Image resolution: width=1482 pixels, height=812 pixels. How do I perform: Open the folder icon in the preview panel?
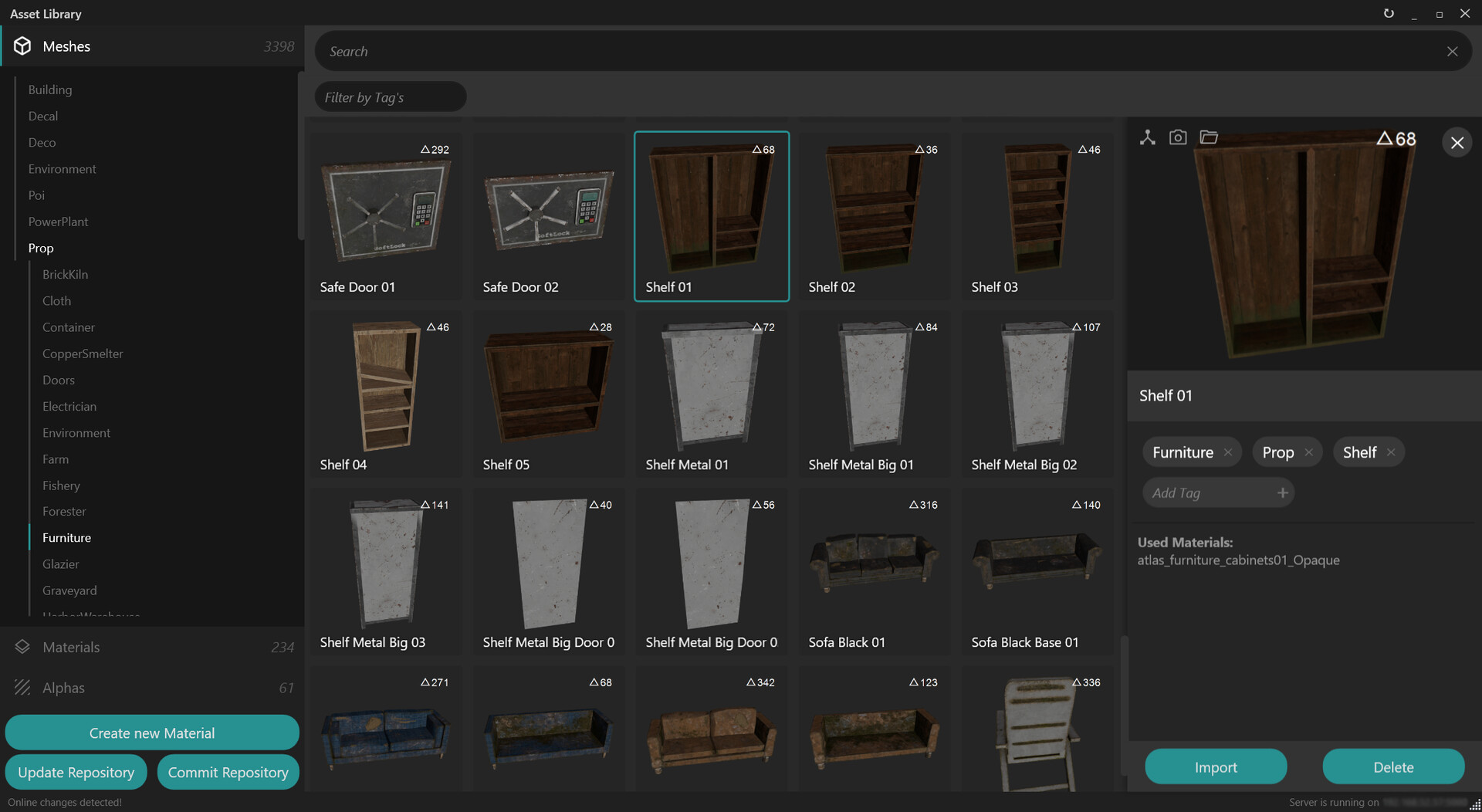click(x=1209, y=137)
